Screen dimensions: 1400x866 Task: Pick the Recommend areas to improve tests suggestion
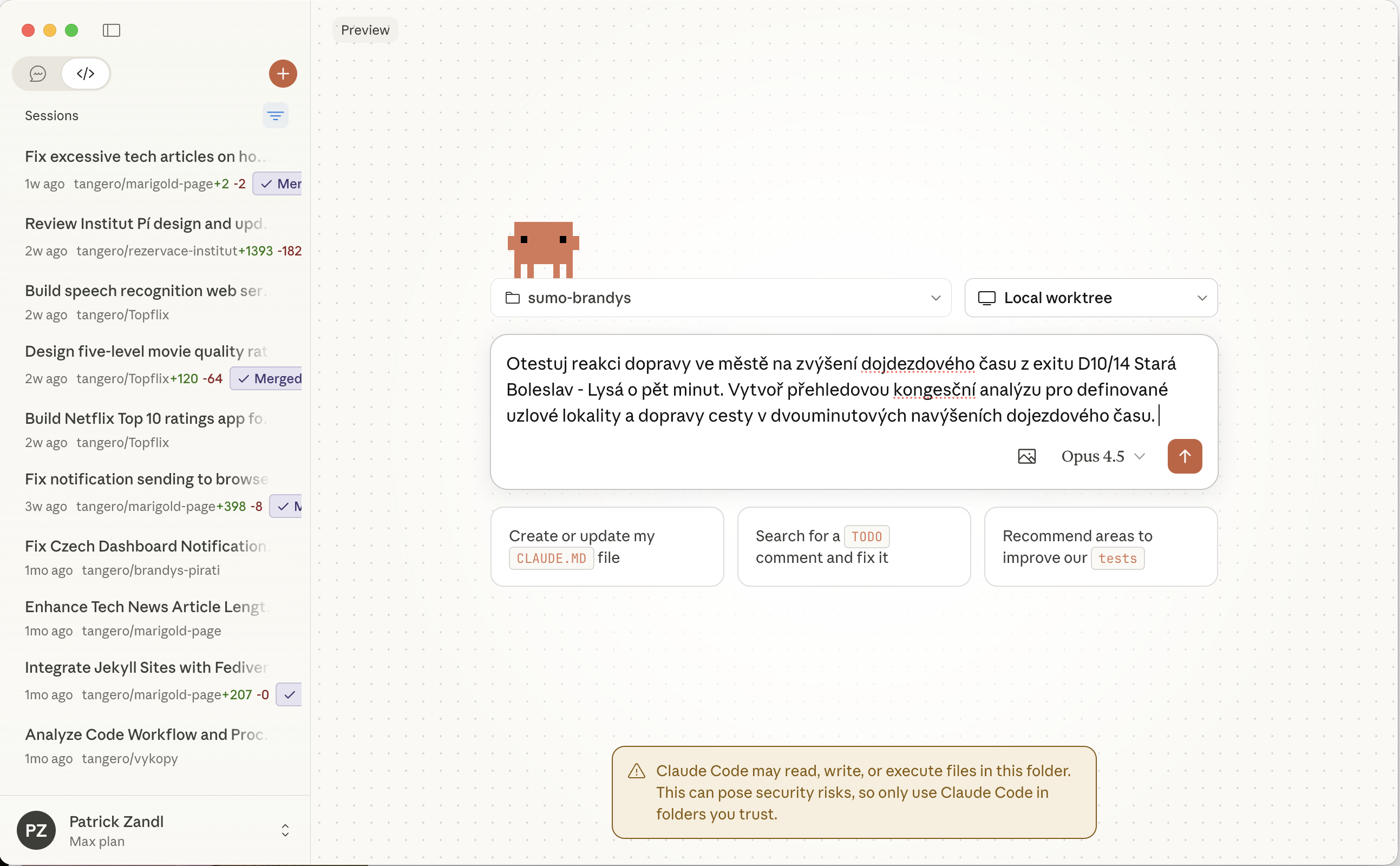click(1101, 547)
